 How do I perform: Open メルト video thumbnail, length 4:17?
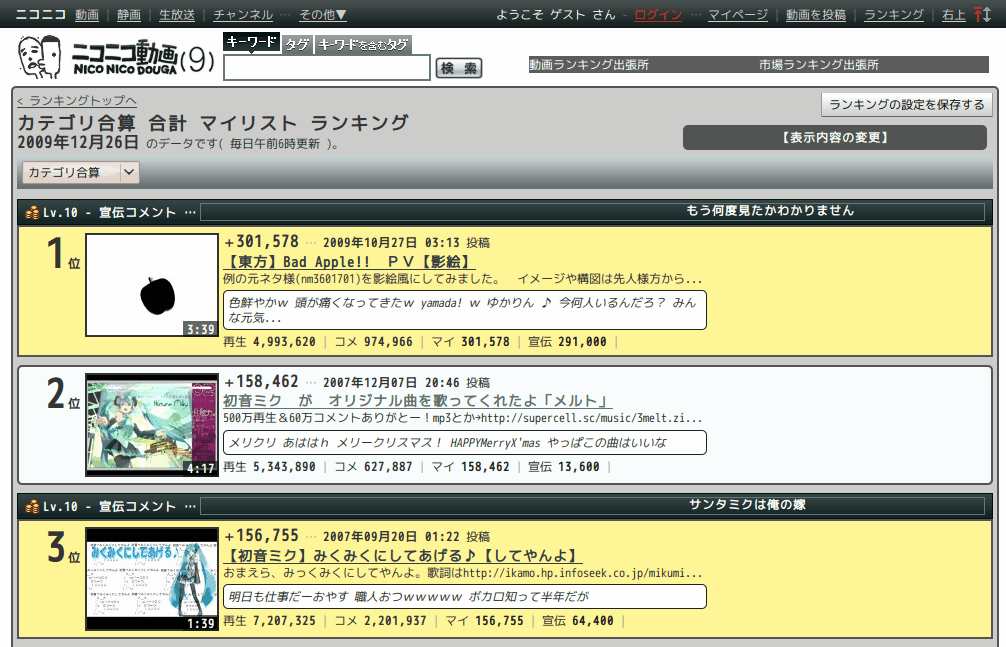(x=152, y=425)
